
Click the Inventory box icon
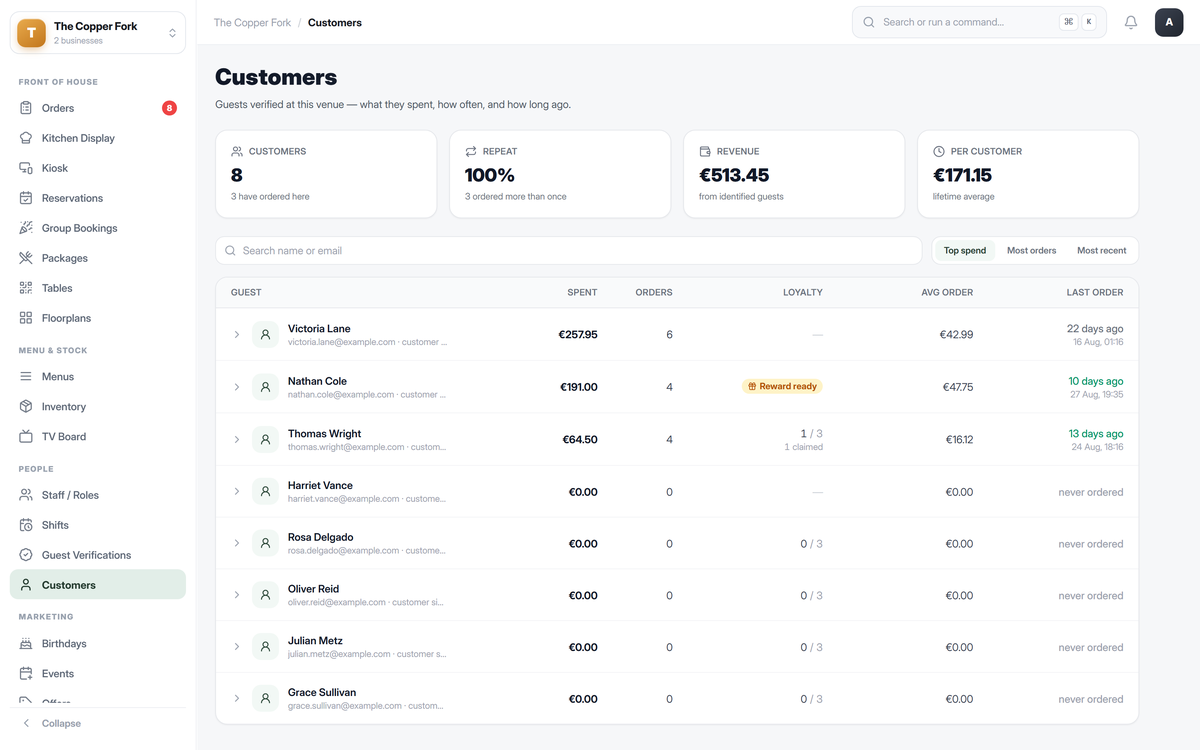pos(26,407)
